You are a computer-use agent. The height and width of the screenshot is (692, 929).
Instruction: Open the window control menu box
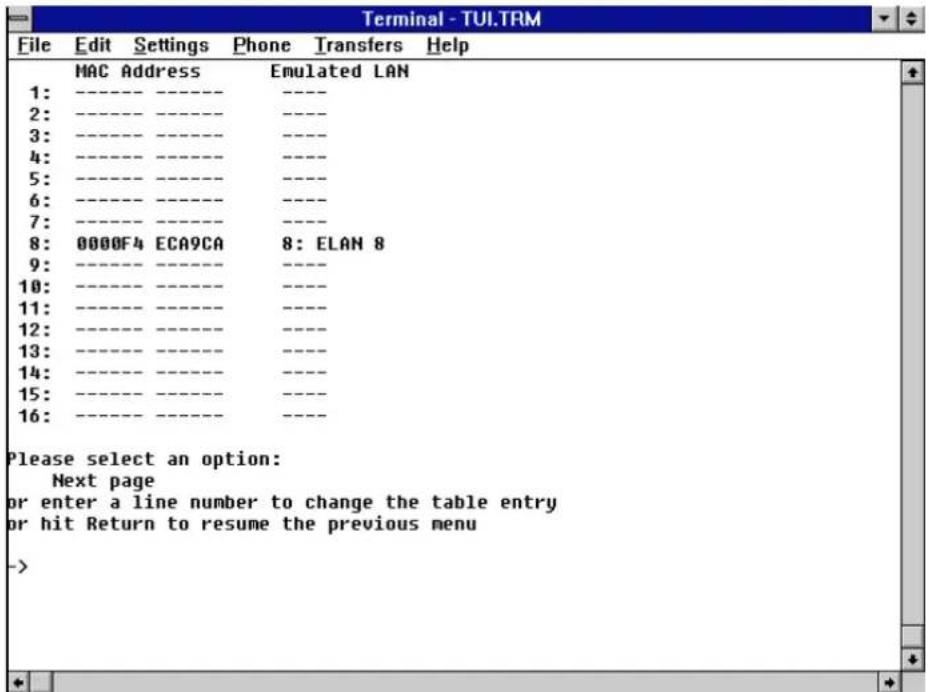coord(20,18)
